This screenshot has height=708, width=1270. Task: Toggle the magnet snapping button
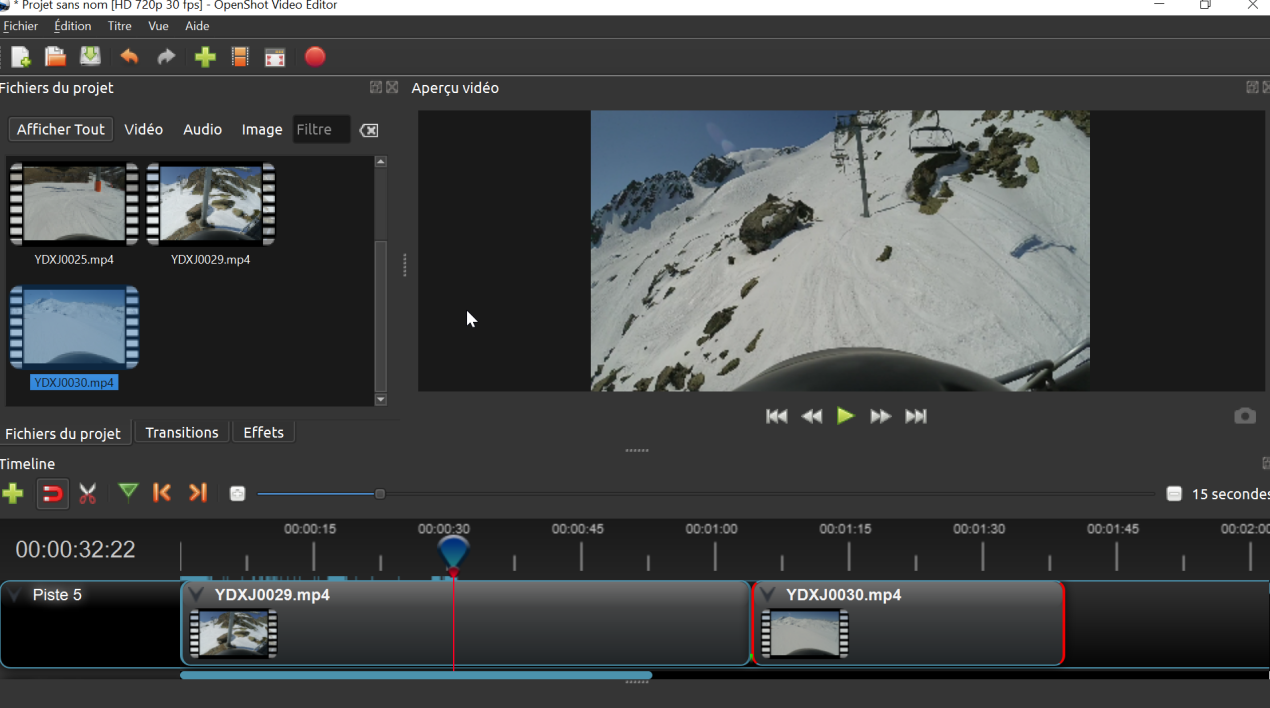tap(52, 493)
